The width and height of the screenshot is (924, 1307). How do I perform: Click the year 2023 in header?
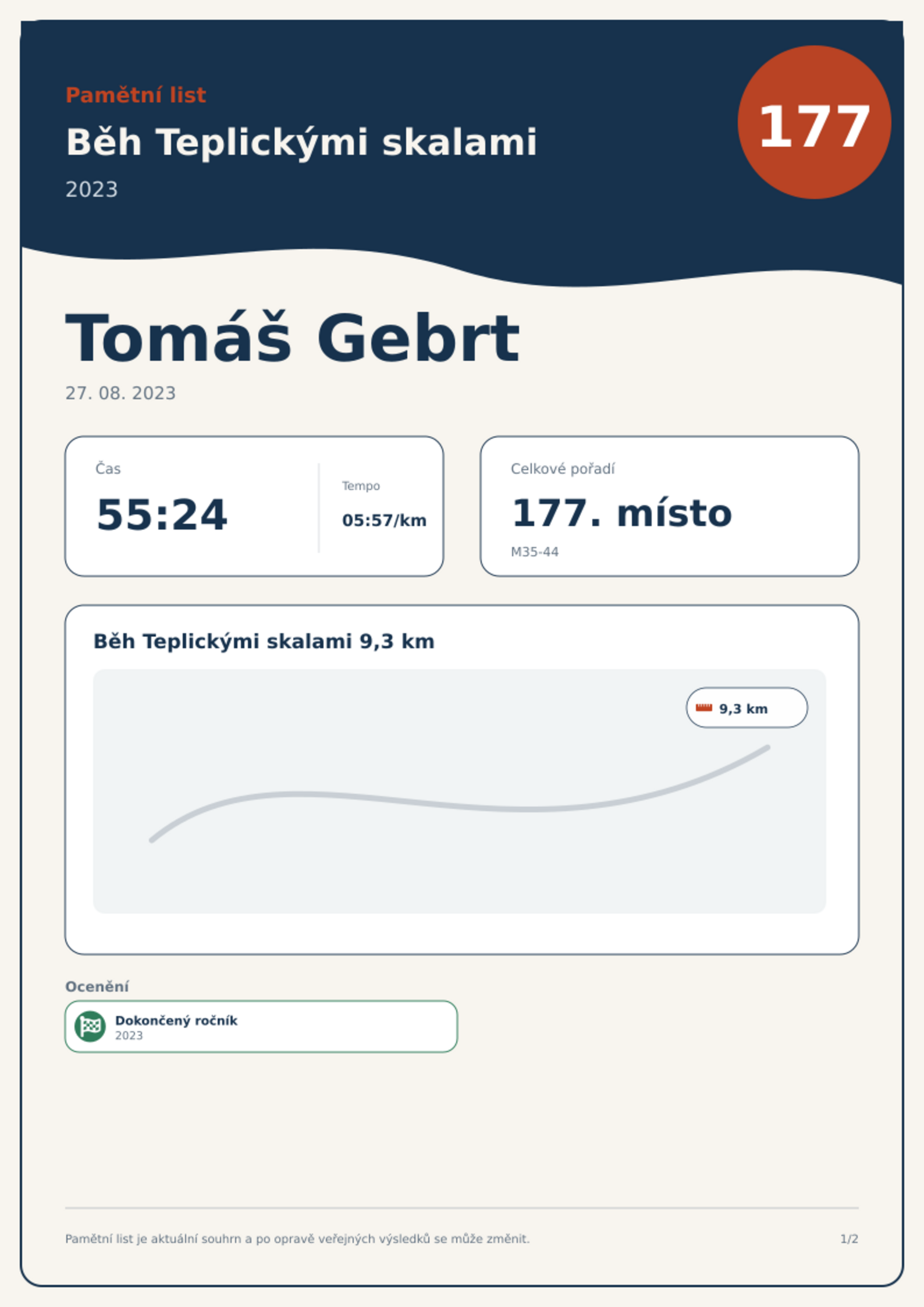(x=92, y=190)
